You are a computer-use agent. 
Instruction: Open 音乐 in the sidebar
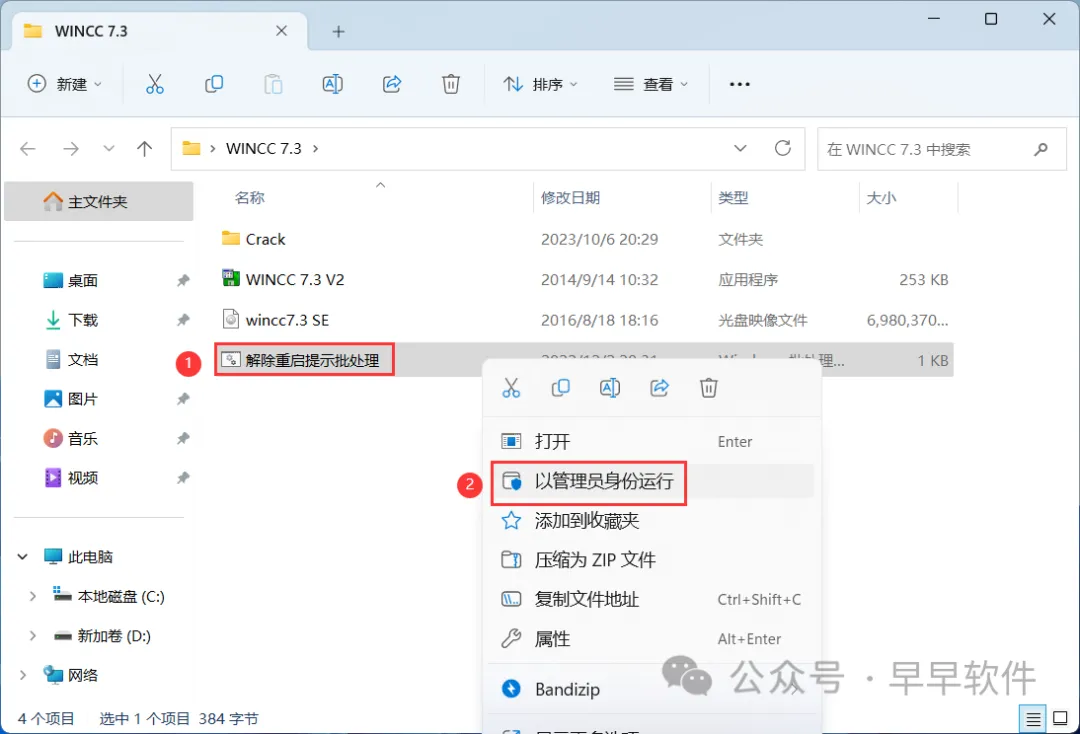click(x=83, y=438)
